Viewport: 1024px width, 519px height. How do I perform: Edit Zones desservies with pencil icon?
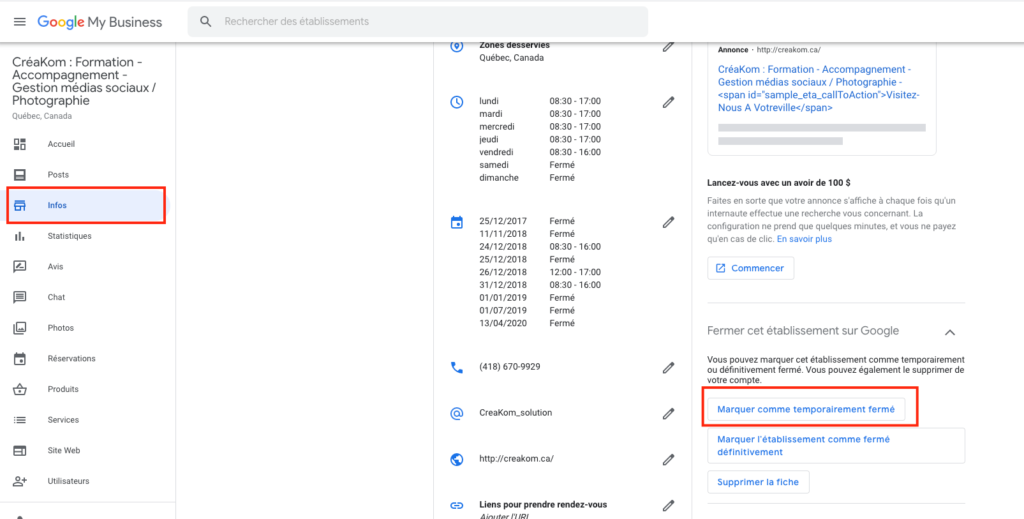667,46
